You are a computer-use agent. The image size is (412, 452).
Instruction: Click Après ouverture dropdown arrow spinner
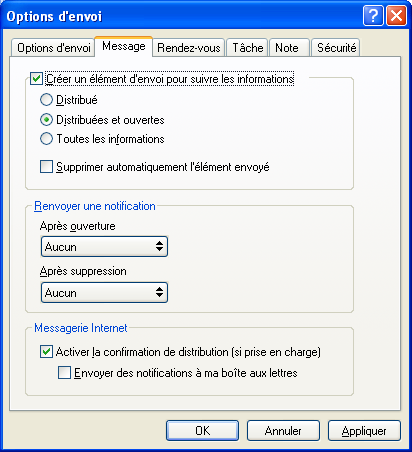tap(159, 246)
